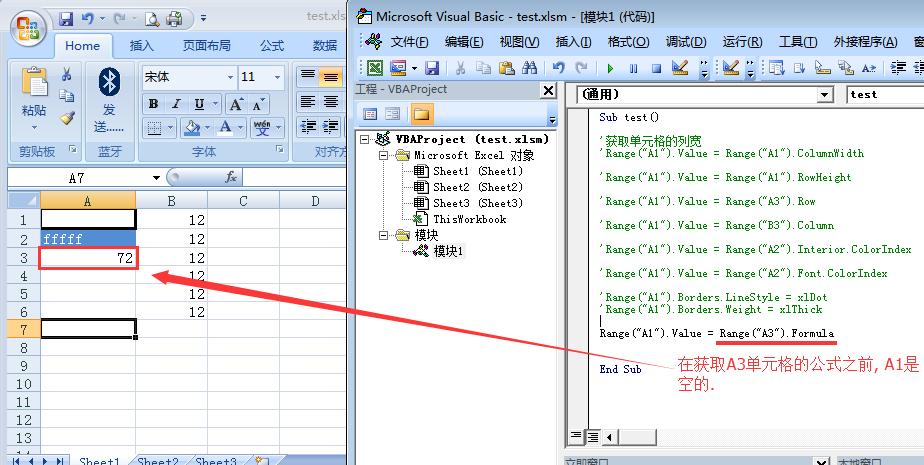Switch to Full Module View in code pane
Screen dimensions: 924x465
click(x=593, y=437)
